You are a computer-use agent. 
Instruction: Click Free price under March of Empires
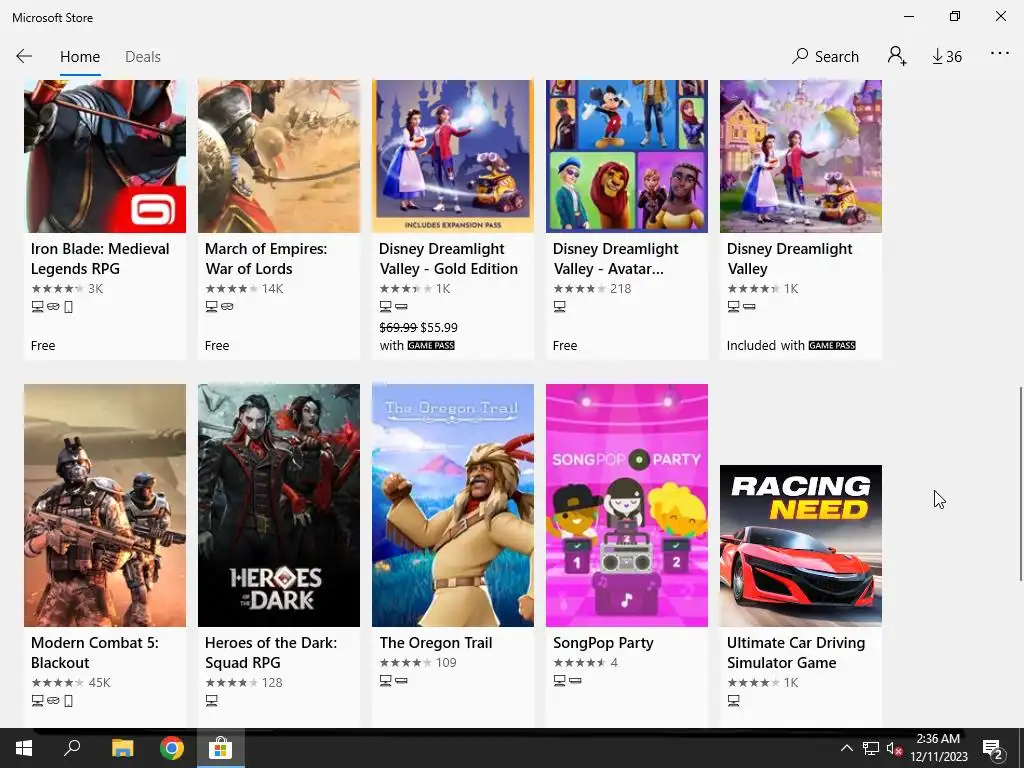click(x=217, y=345)
